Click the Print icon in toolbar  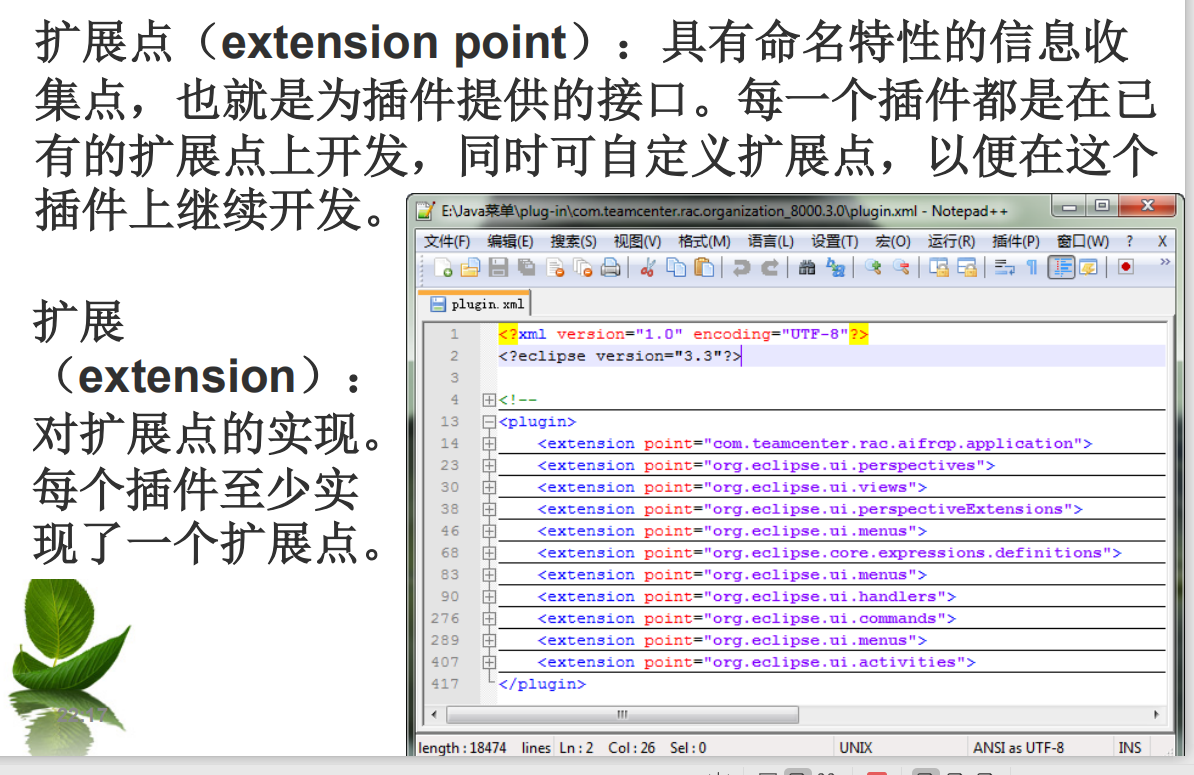pos(610,267)
